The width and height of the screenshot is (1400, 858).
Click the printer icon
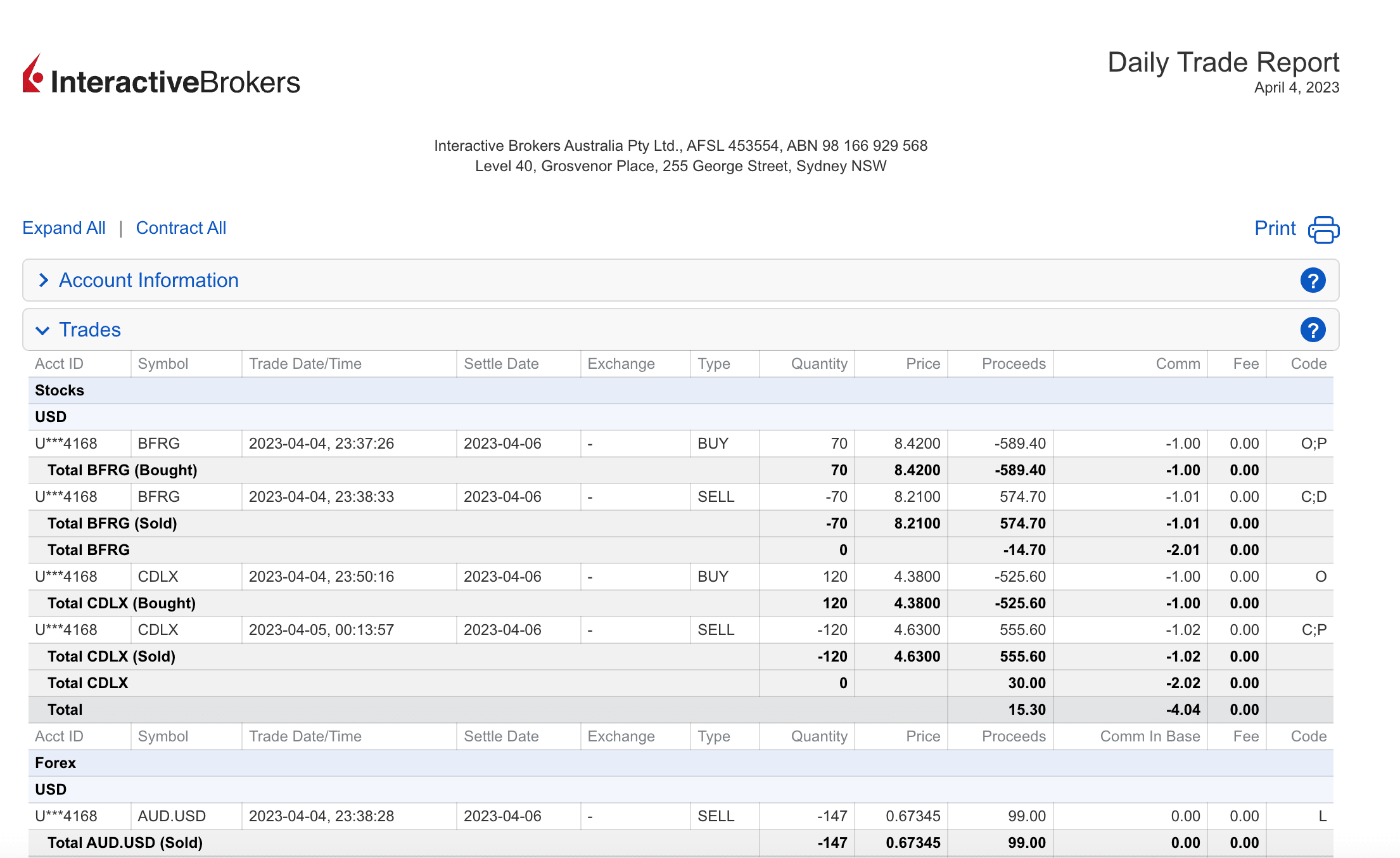pos(1323,229)
